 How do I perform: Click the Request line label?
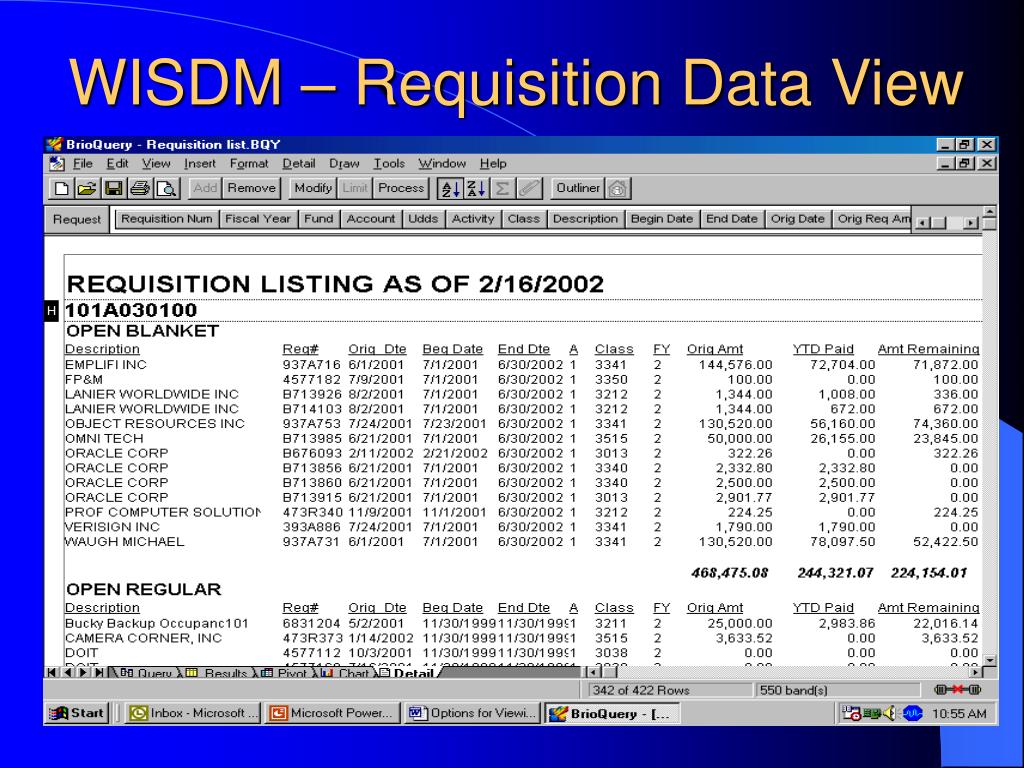point(77,219)
